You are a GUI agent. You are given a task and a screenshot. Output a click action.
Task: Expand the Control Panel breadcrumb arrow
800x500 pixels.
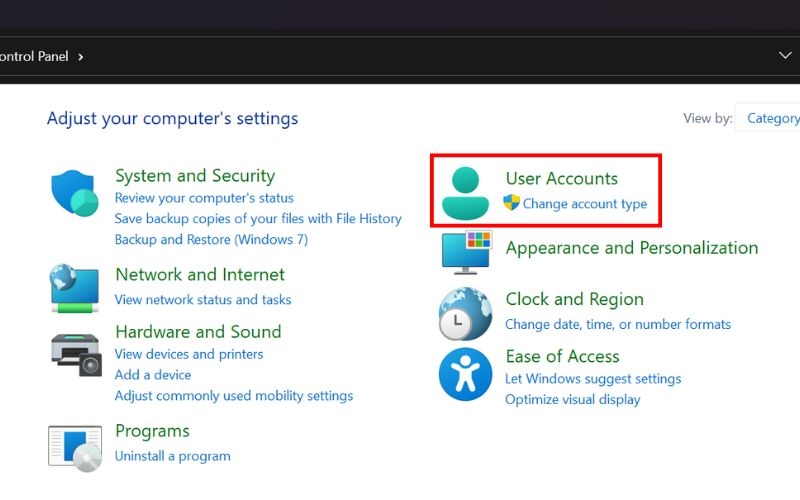81,57
